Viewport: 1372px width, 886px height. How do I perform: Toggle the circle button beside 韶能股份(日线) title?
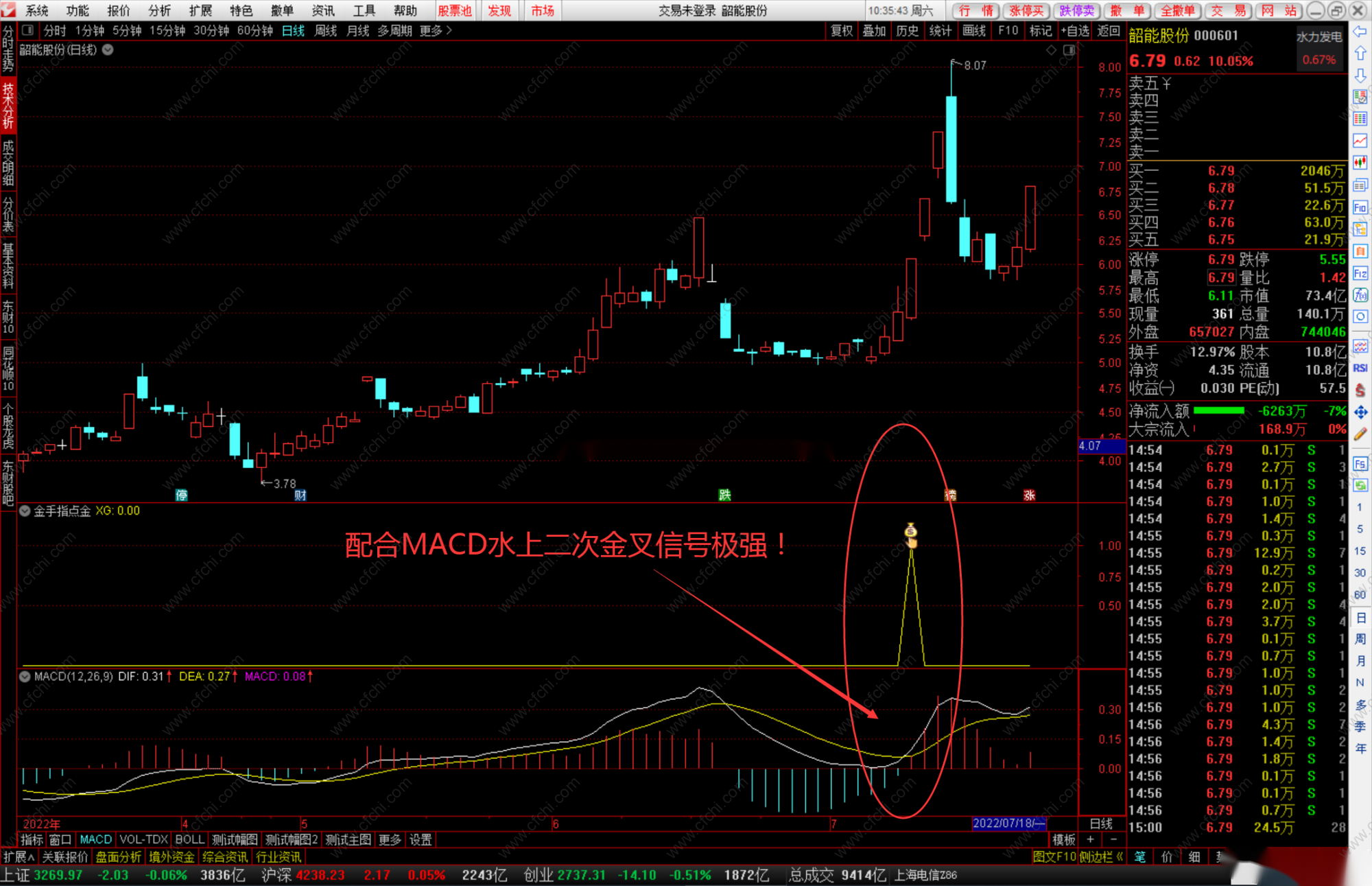[108, 49]
